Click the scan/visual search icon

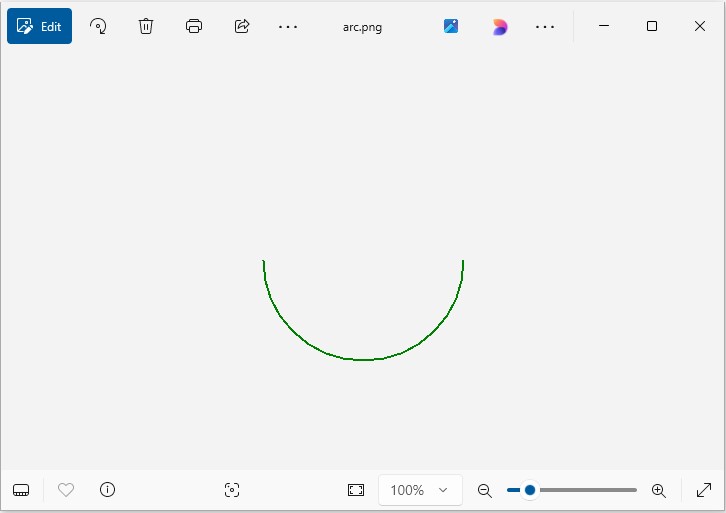point(232,490)
